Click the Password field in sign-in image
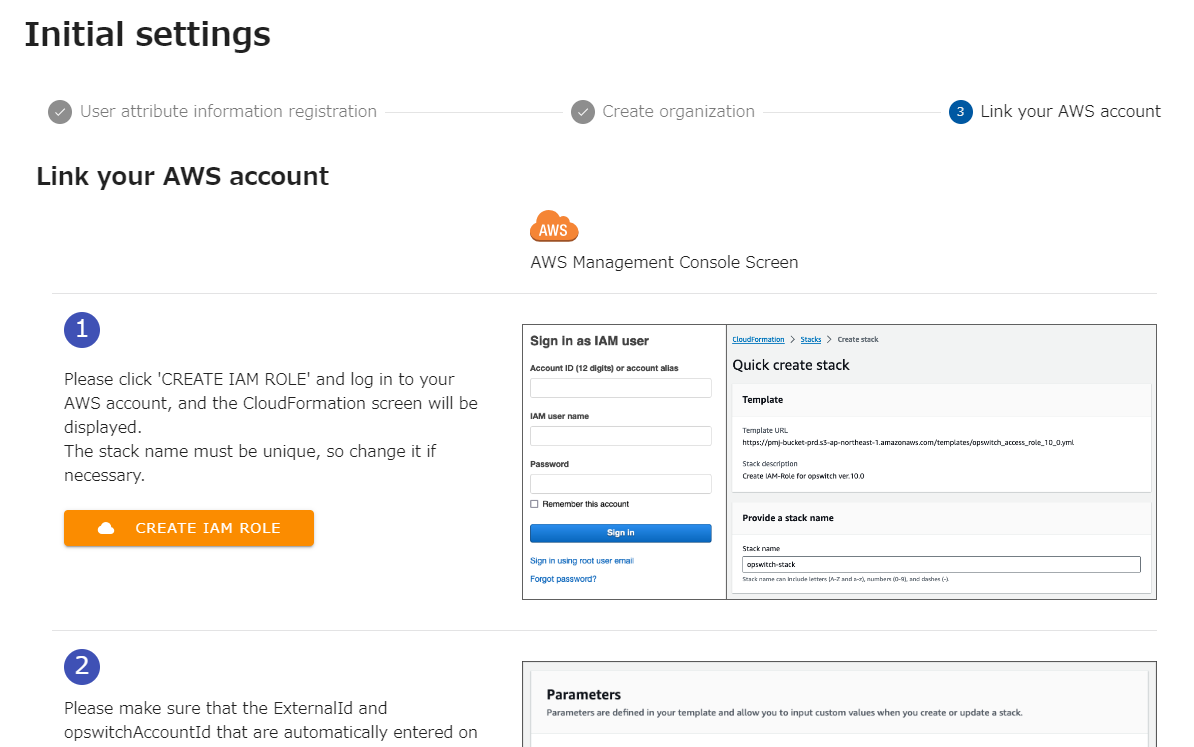 621,484
